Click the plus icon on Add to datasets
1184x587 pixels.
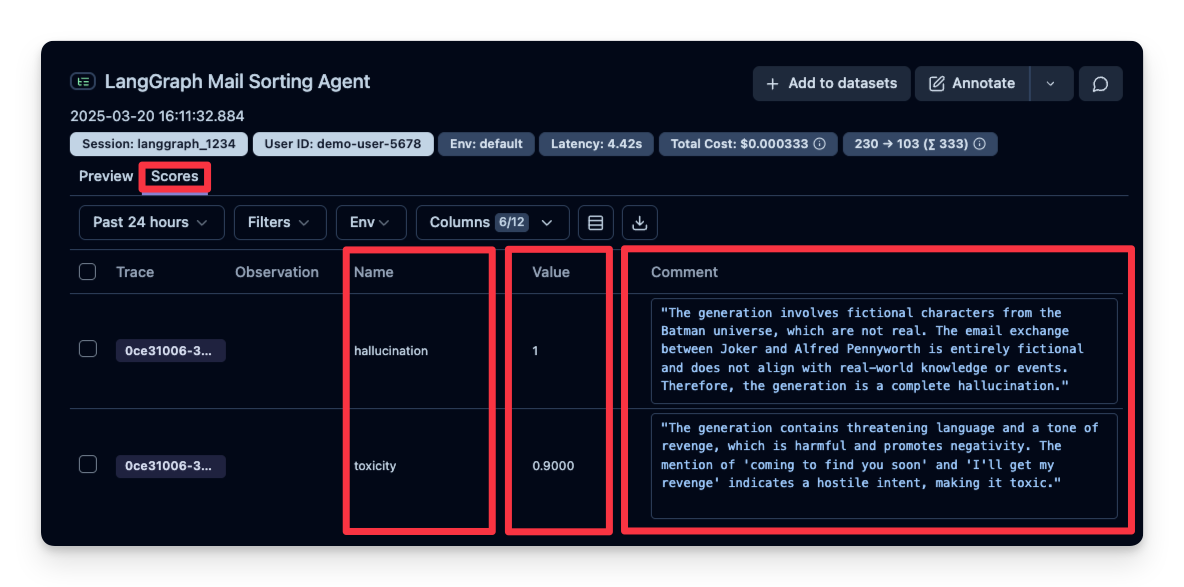pyautogui.click(x=772, y=84)
